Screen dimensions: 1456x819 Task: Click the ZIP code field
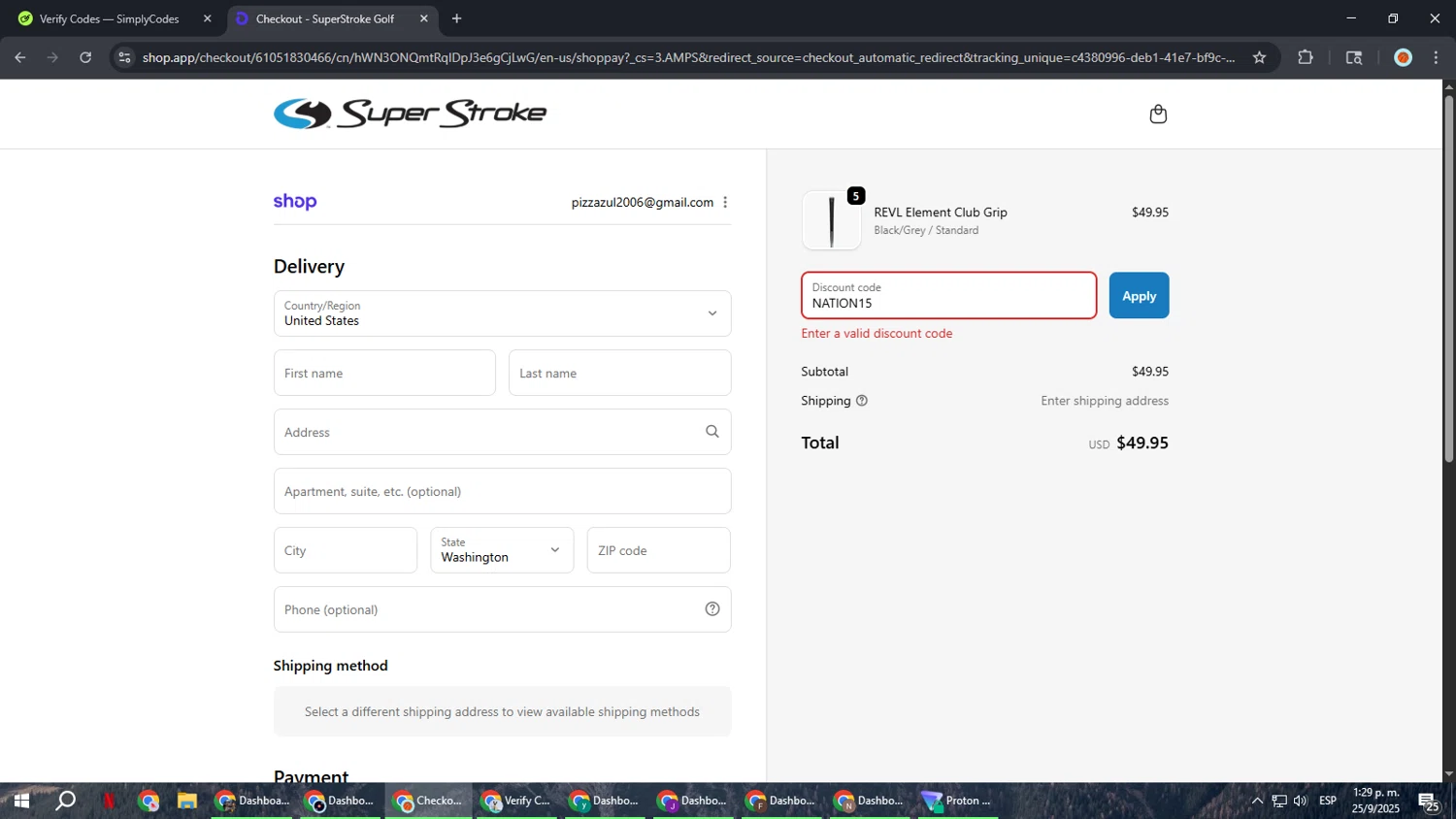point(658,550)
